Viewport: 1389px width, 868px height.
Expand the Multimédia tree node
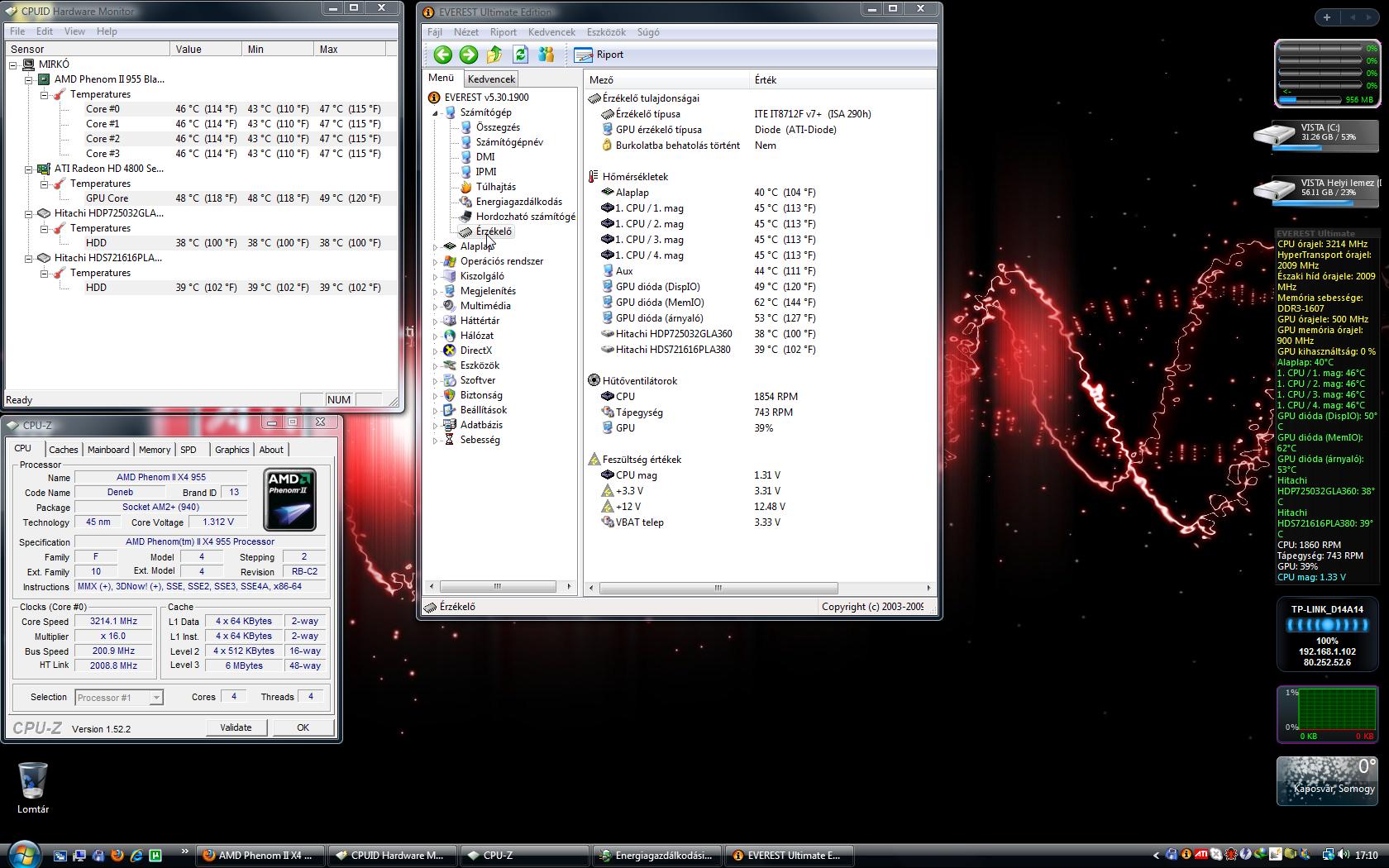tap(435, 306)
